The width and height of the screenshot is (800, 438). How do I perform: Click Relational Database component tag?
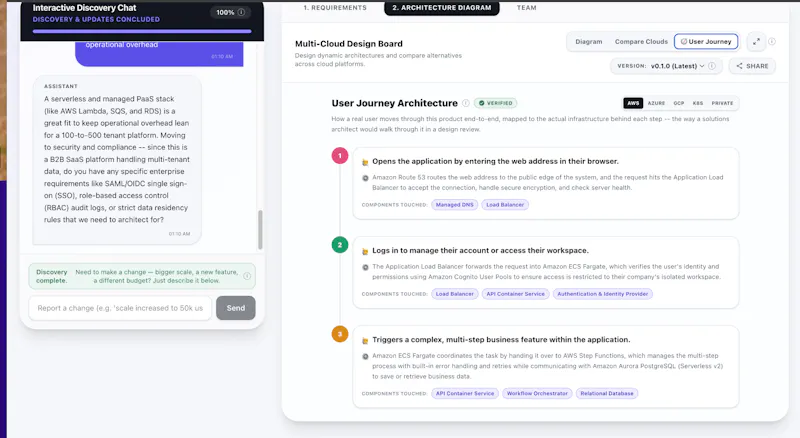point(607,394)
